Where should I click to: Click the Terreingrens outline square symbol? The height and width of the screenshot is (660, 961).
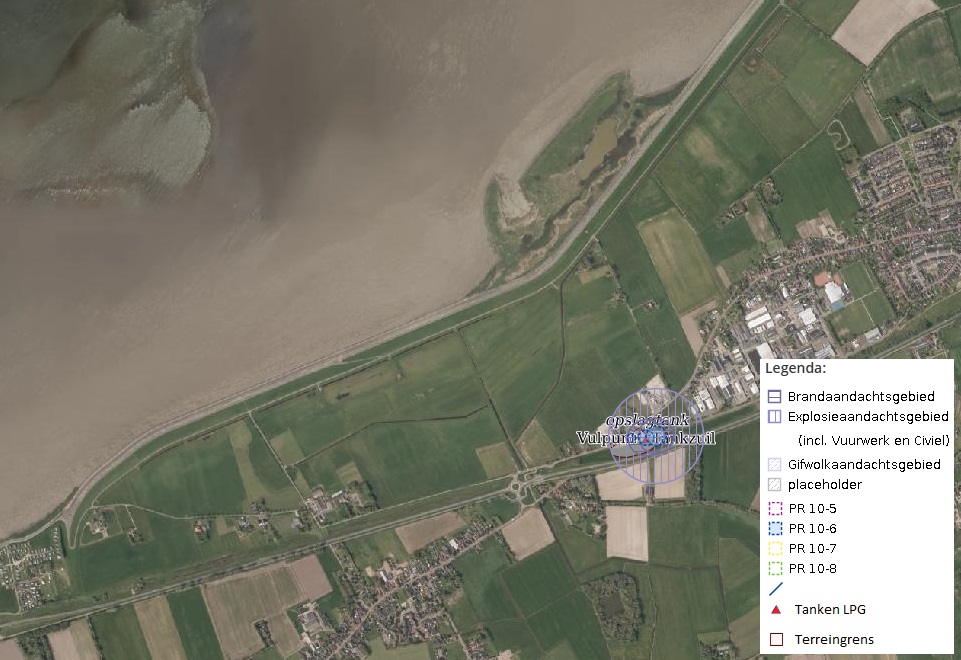coord(776,638)
